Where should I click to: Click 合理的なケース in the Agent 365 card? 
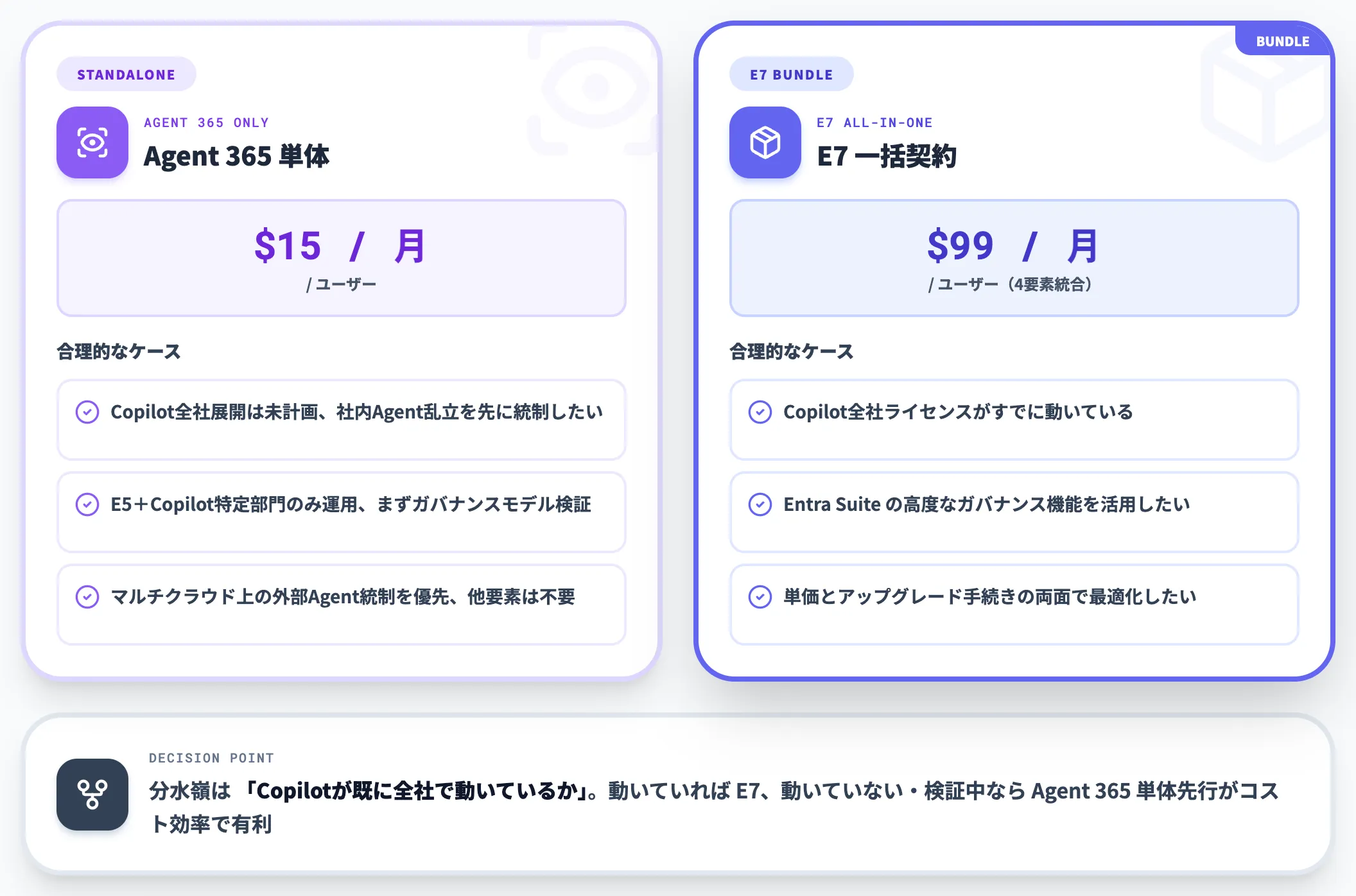coord(119,352)
